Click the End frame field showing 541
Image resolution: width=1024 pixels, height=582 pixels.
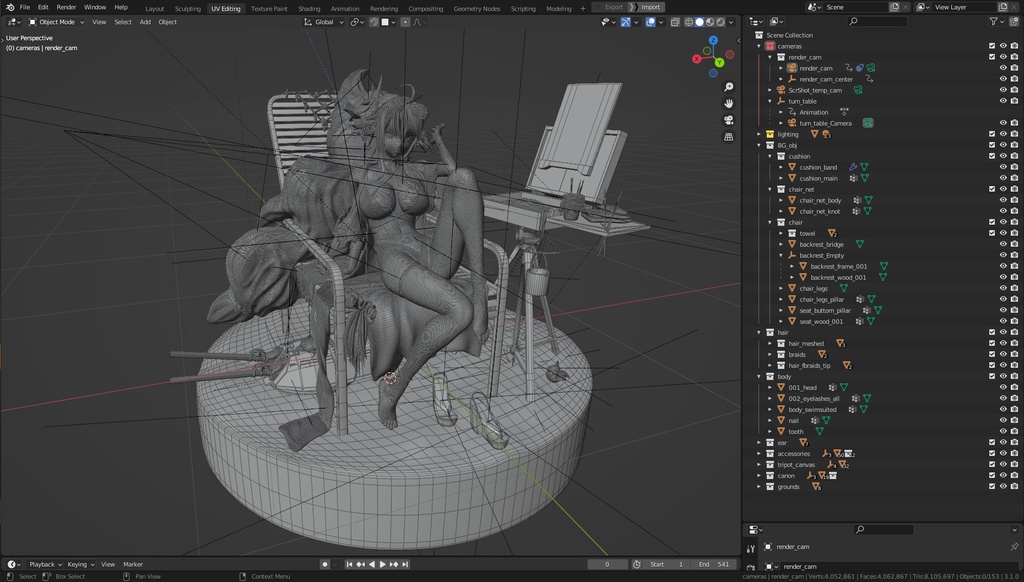pyautogui.click(x=716, y=564)
